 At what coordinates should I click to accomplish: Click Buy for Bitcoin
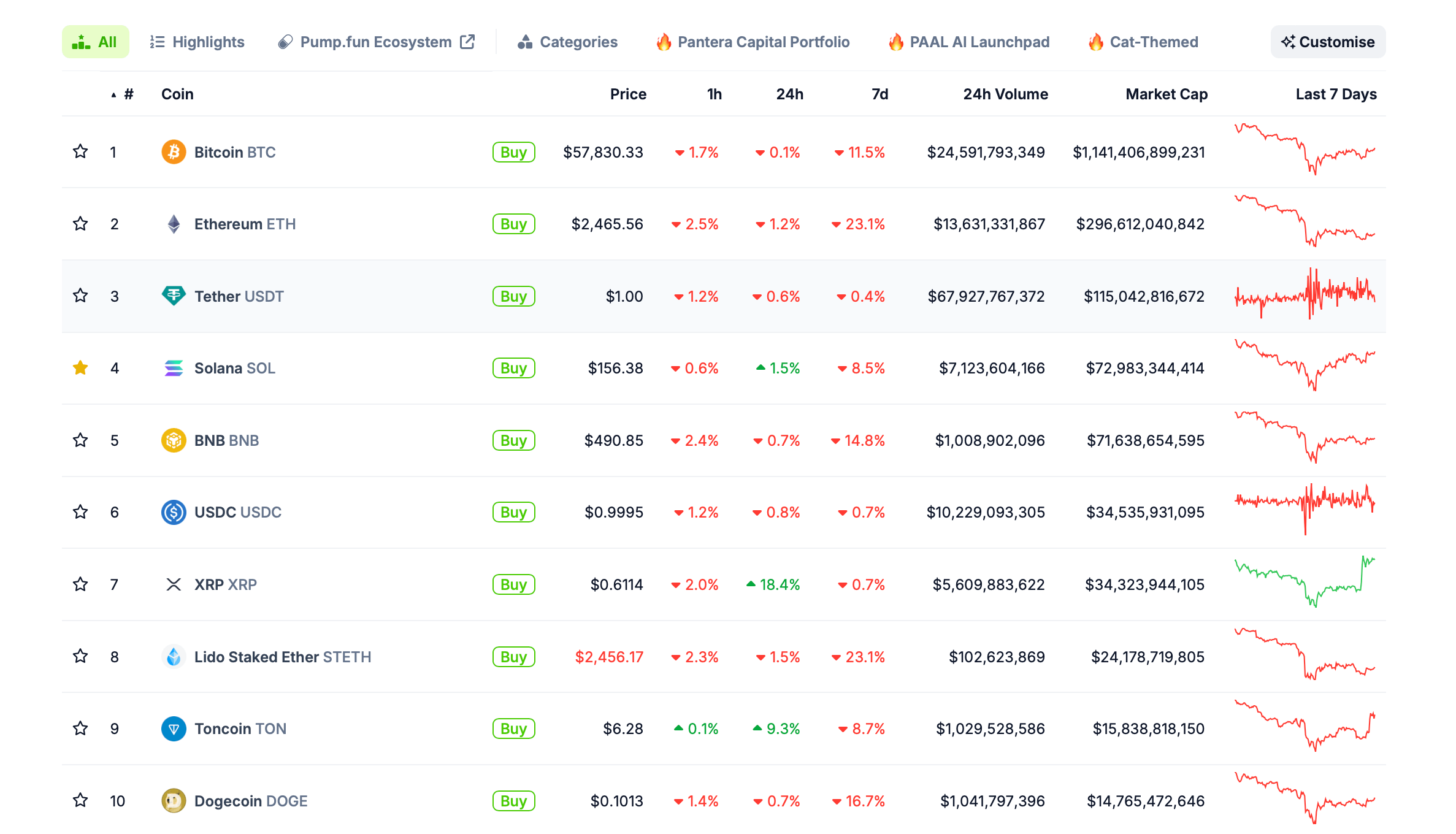(x=514, y=152)
